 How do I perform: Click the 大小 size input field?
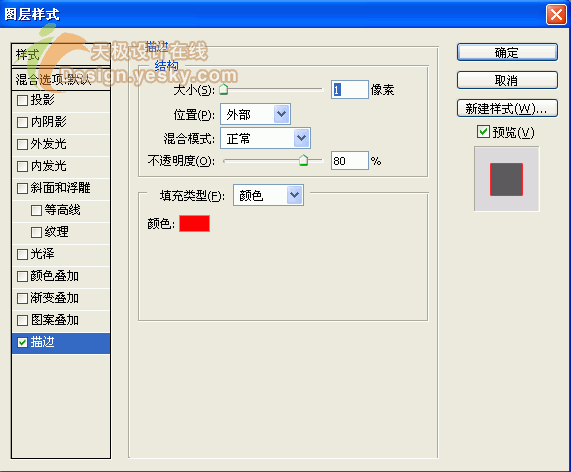coord(350,90)
